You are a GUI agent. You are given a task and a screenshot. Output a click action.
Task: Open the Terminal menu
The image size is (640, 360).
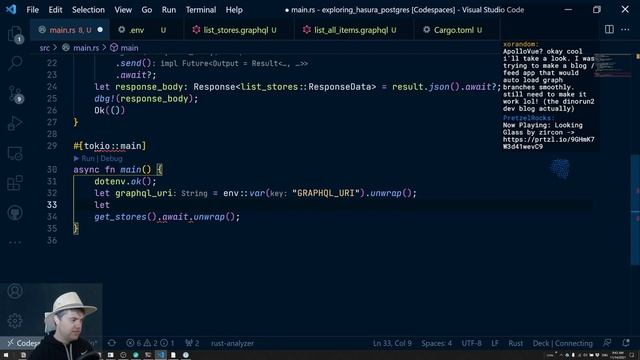point(201,9)
